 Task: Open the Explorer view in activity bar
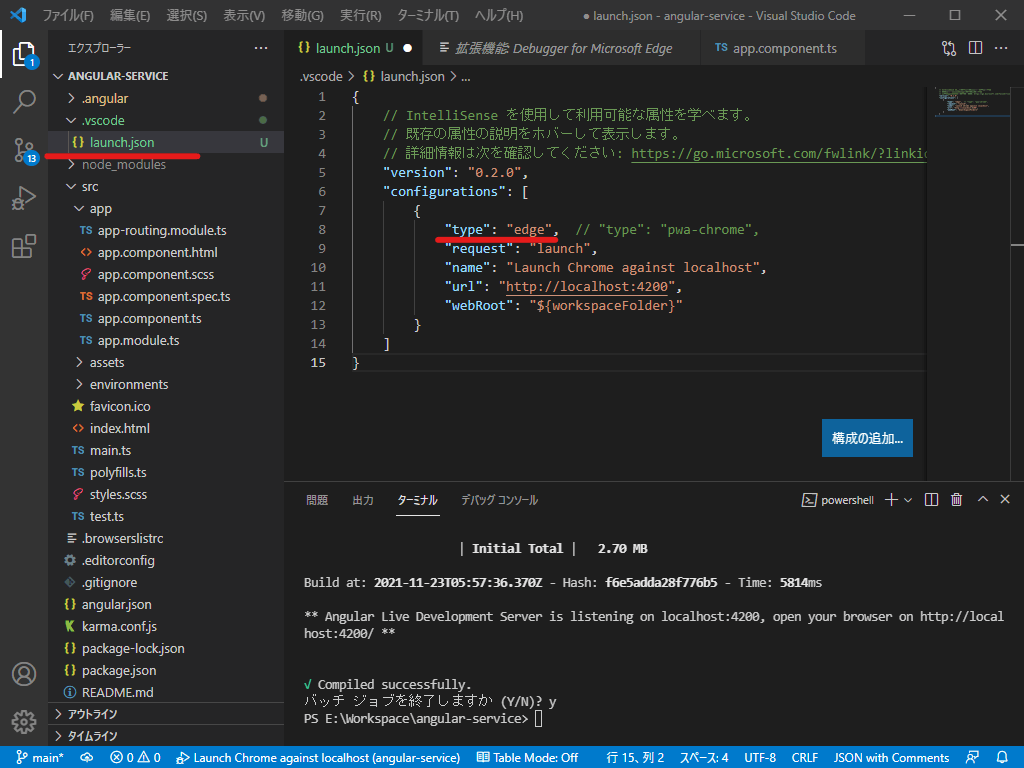pos(24,54)
